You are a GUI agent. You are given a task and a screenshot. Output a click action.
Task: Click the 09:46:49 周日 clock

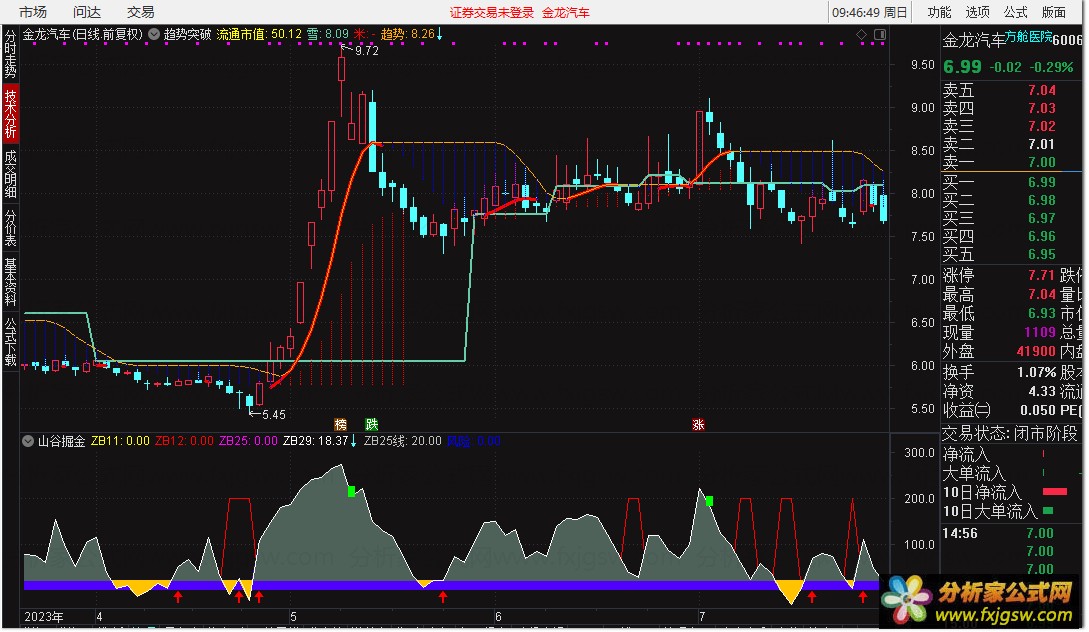(x=870, y=13)
